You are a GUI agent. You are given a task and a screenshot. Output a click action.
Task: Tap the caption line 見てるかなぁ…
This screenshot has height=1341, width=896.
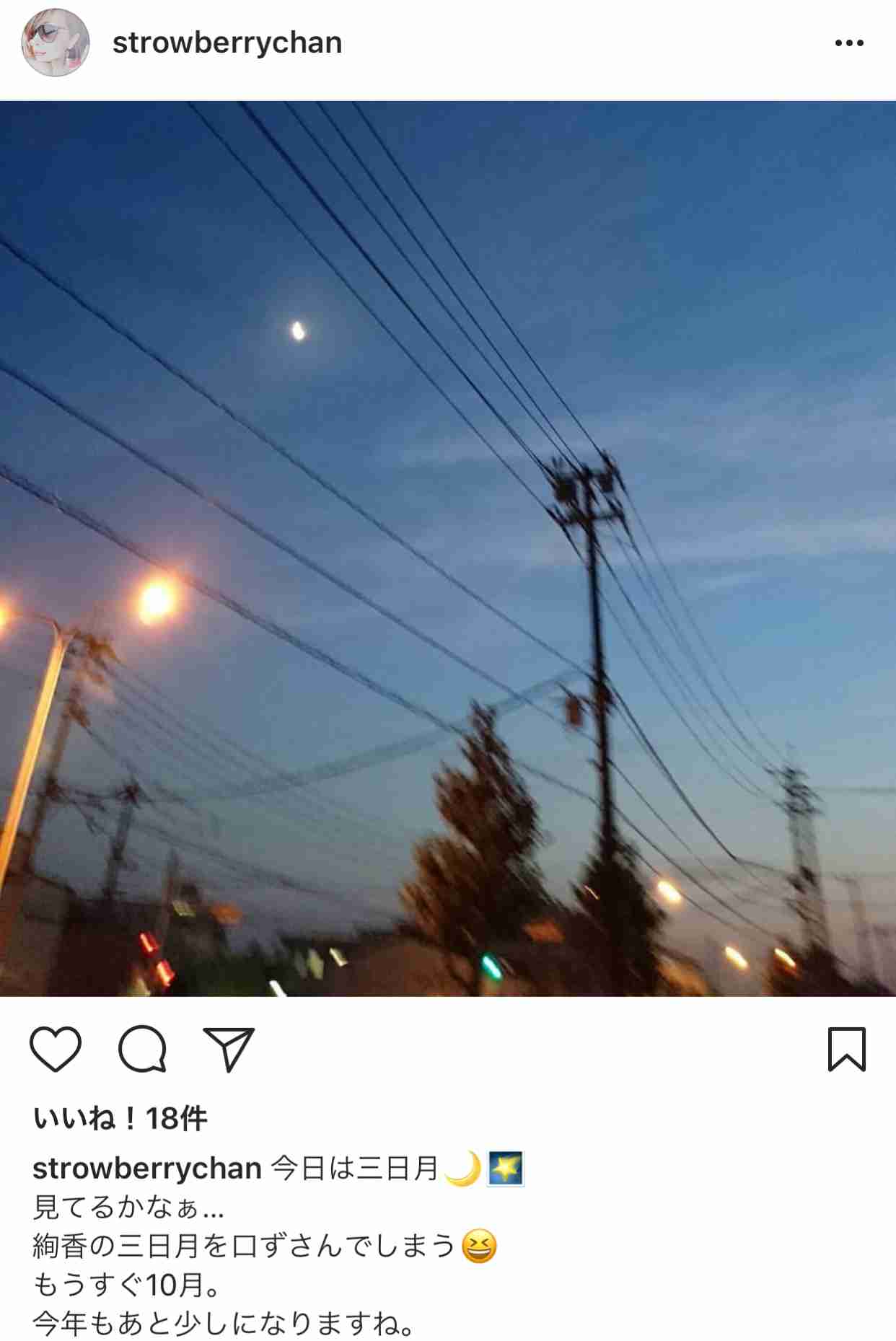pos(129,1207)
